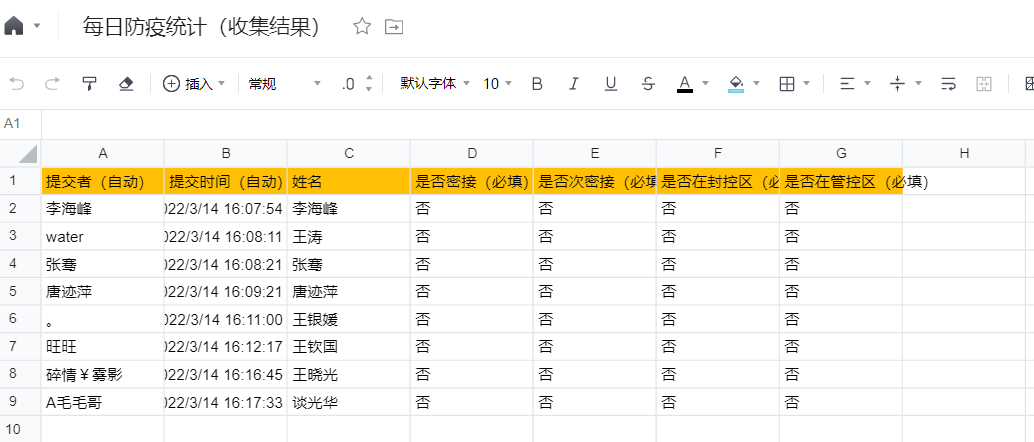Viewport: 1034px width, 442px height.
Task: Click the home icon
Action: click(14, 26)
